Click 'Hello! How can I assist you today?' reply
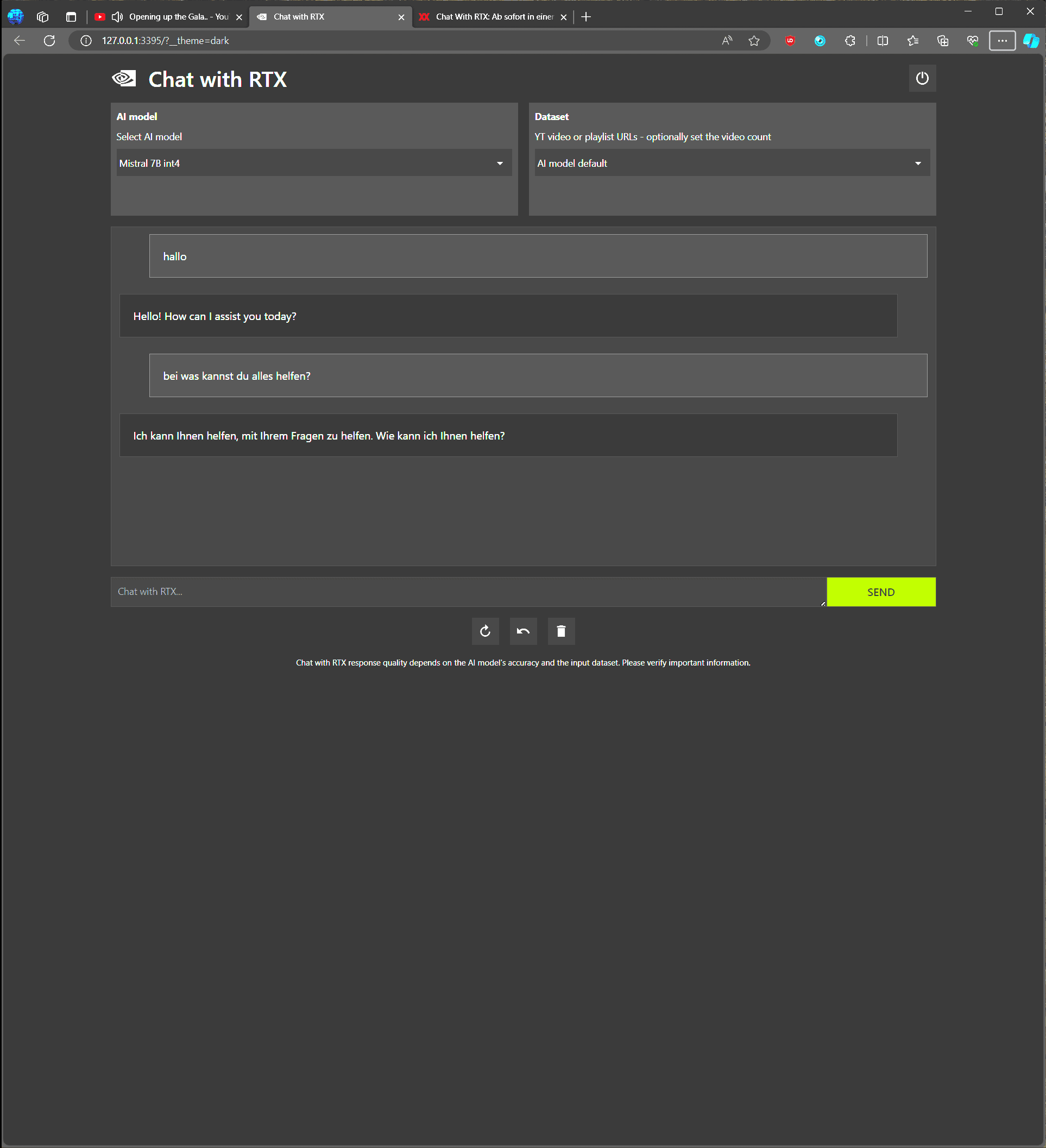The image size is (1046, 1148). 508,316
